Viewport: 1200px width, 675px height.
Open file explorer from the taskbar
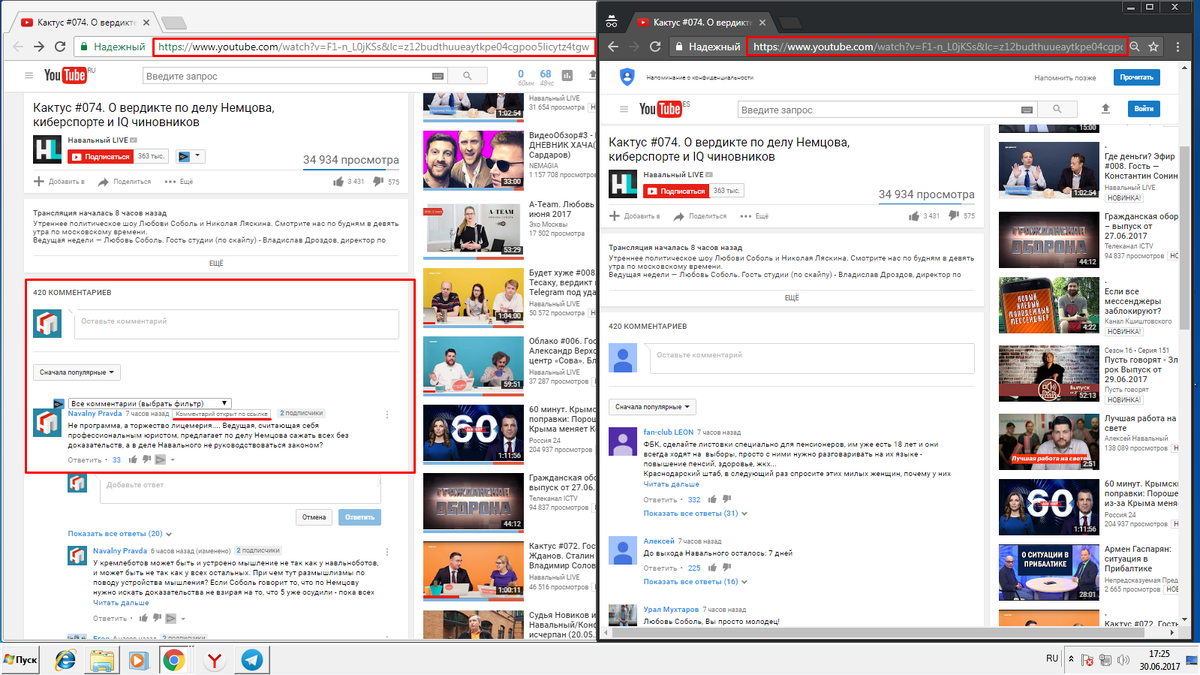click(101, 659)
